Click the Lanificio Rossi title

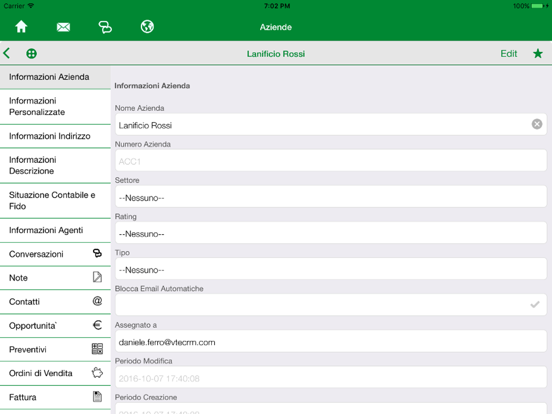[x=276, y=54]
